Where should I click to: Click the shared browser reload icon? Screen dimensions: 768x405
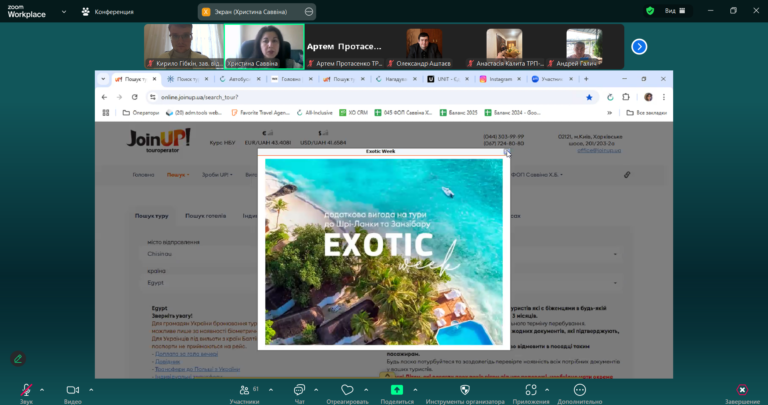[135, 97]
